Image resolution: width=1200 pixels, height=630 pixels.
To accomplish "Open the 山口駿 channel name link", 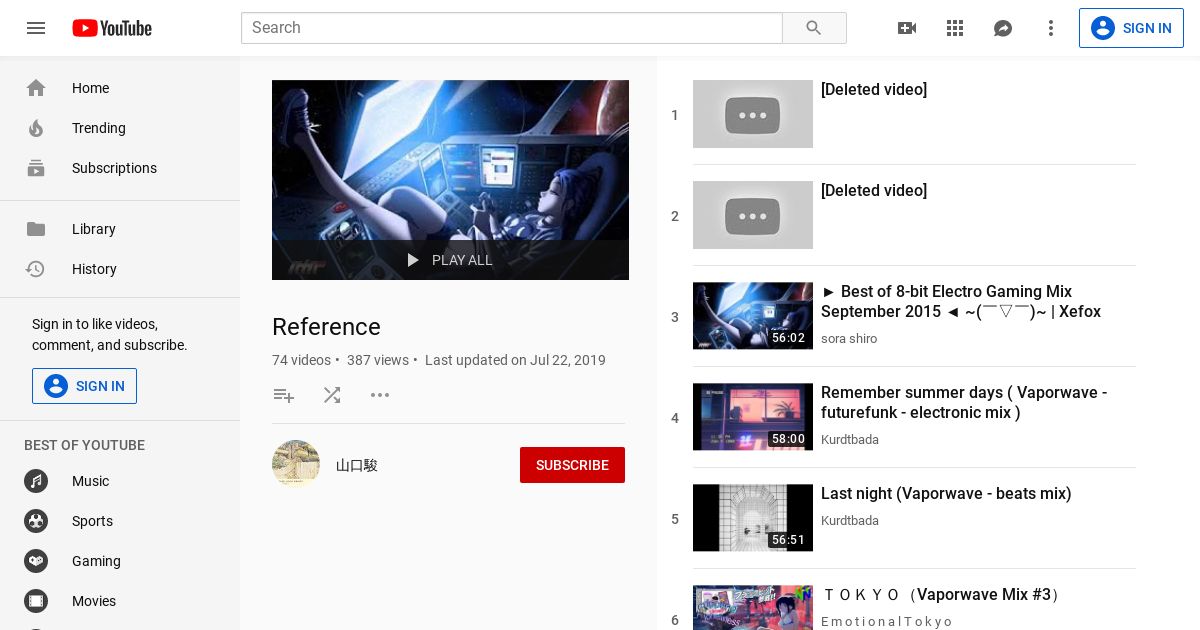I will (x=357, y=465).
